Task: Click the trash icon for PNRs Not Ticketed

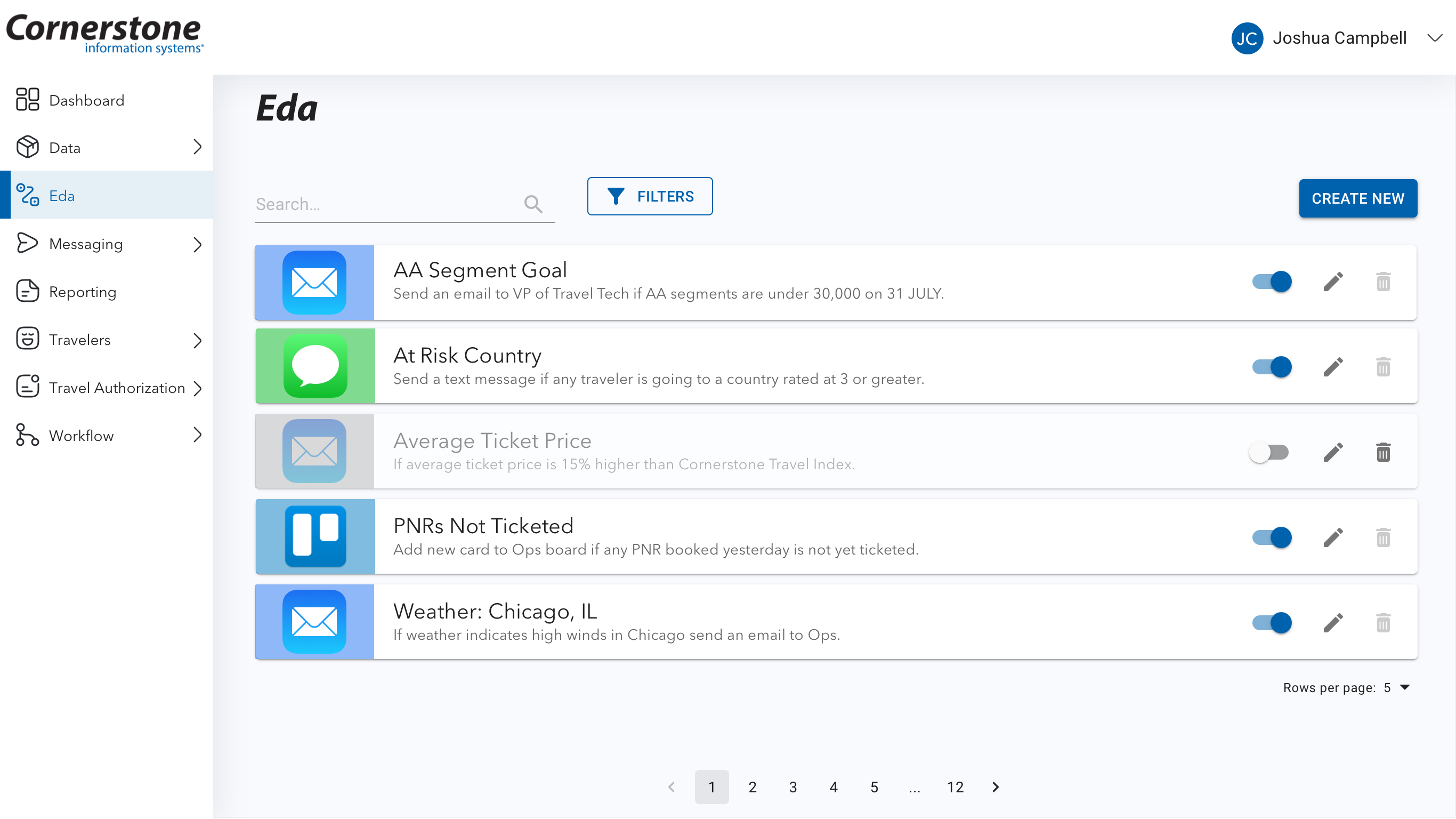Action: 1382,537
